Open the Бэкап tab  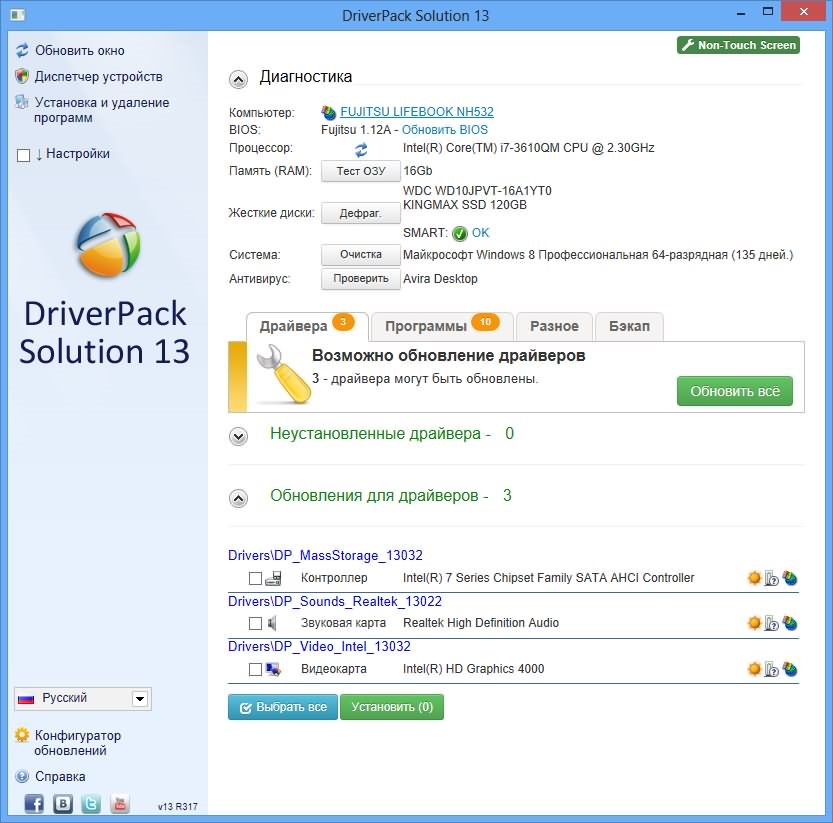click(x=629, y=327)
